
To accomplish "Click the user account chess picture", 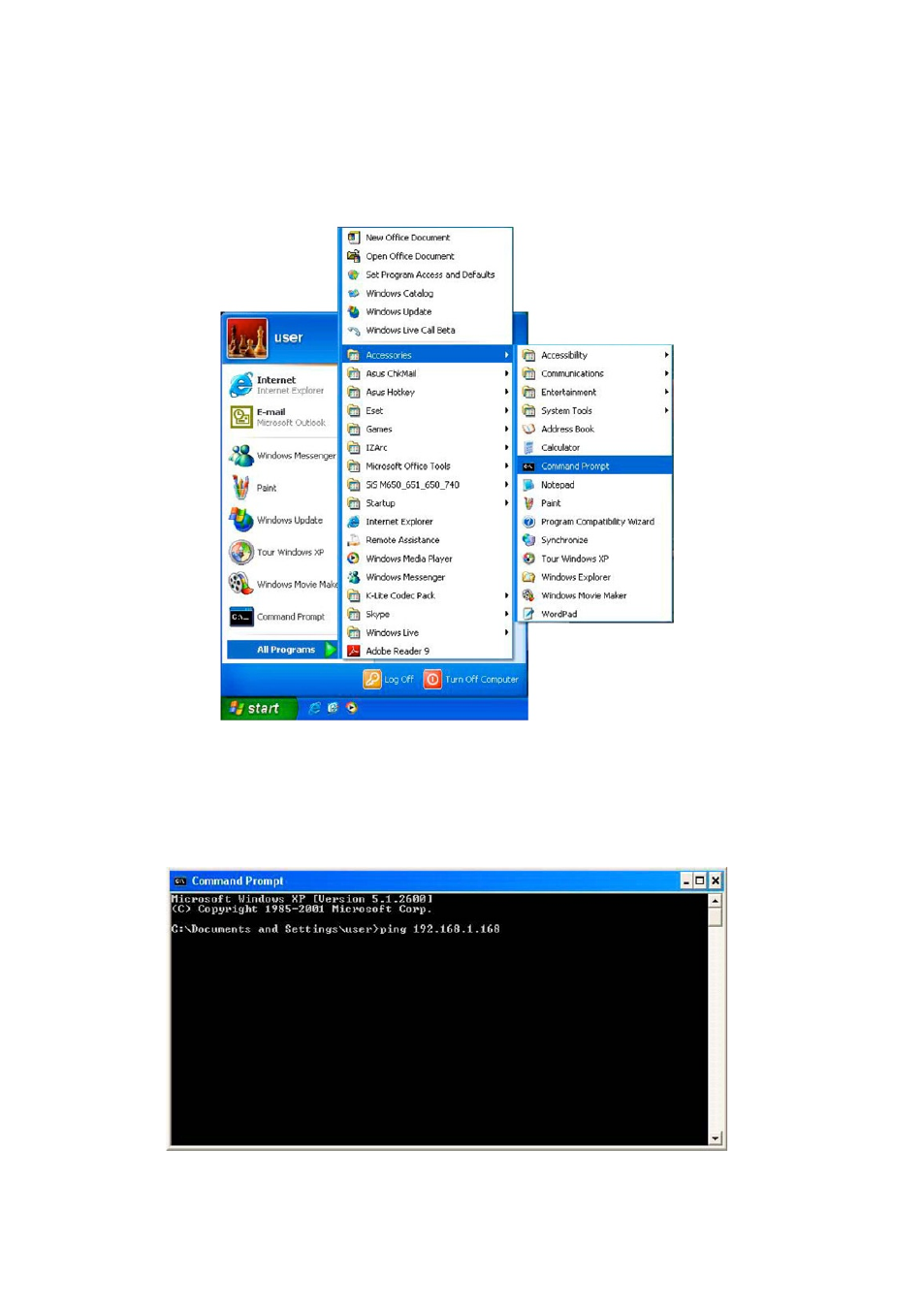I will click(x=247, y=337).
